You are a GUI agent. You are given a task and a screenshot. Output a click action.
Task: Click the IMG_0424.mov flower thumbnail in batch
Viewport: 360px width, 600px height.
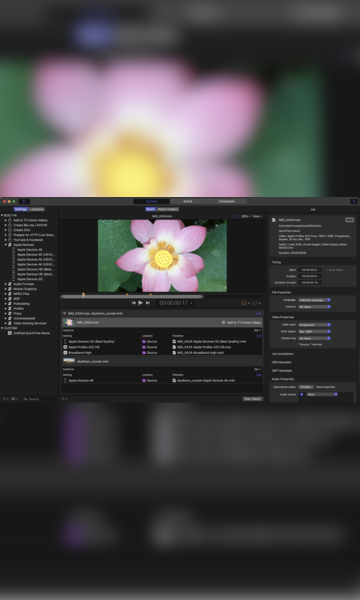pos(69,323)
